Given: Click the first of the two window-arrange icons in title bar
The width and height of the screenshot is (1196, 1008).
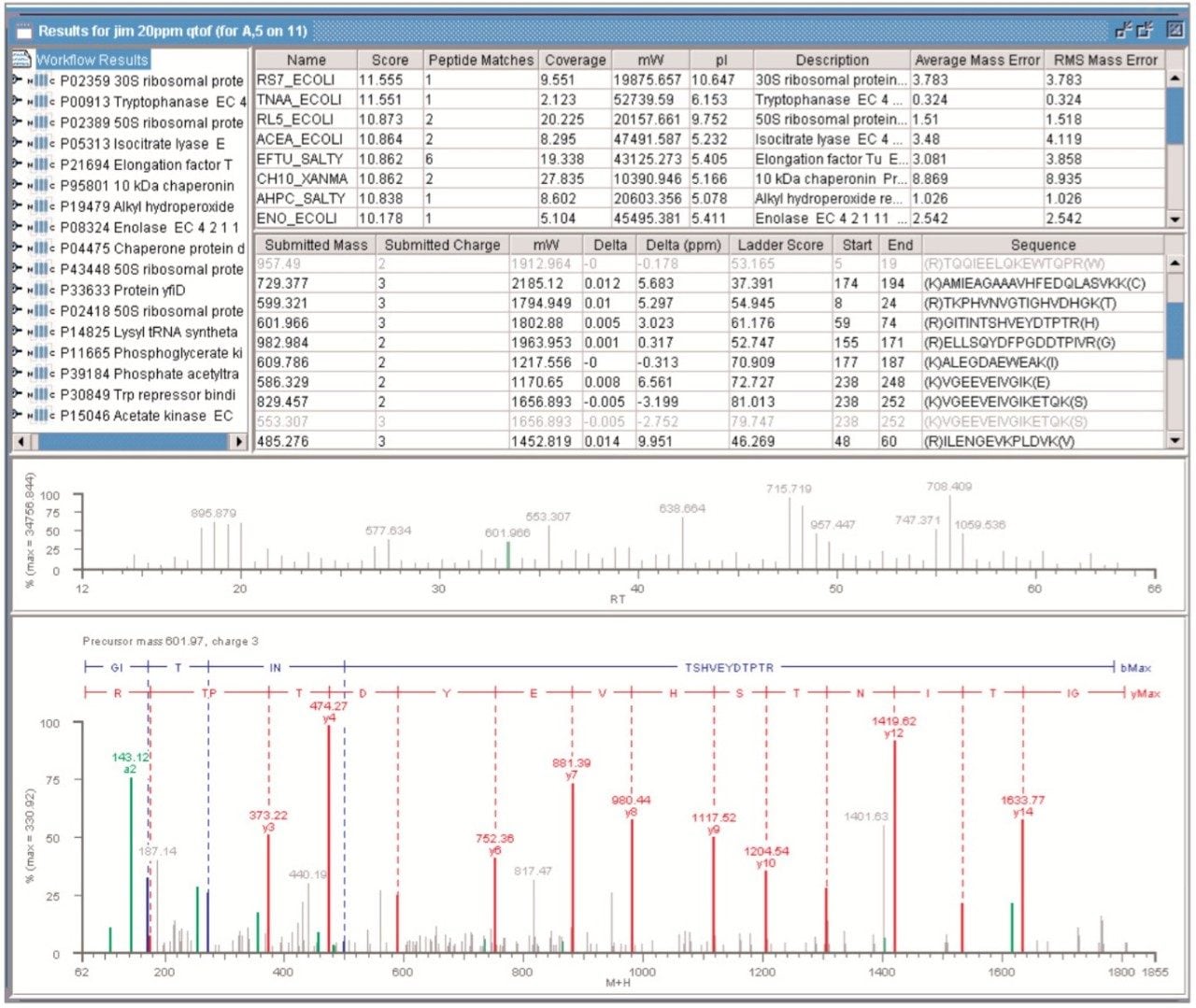Looking at the screenshot, I should [1124, 31].
